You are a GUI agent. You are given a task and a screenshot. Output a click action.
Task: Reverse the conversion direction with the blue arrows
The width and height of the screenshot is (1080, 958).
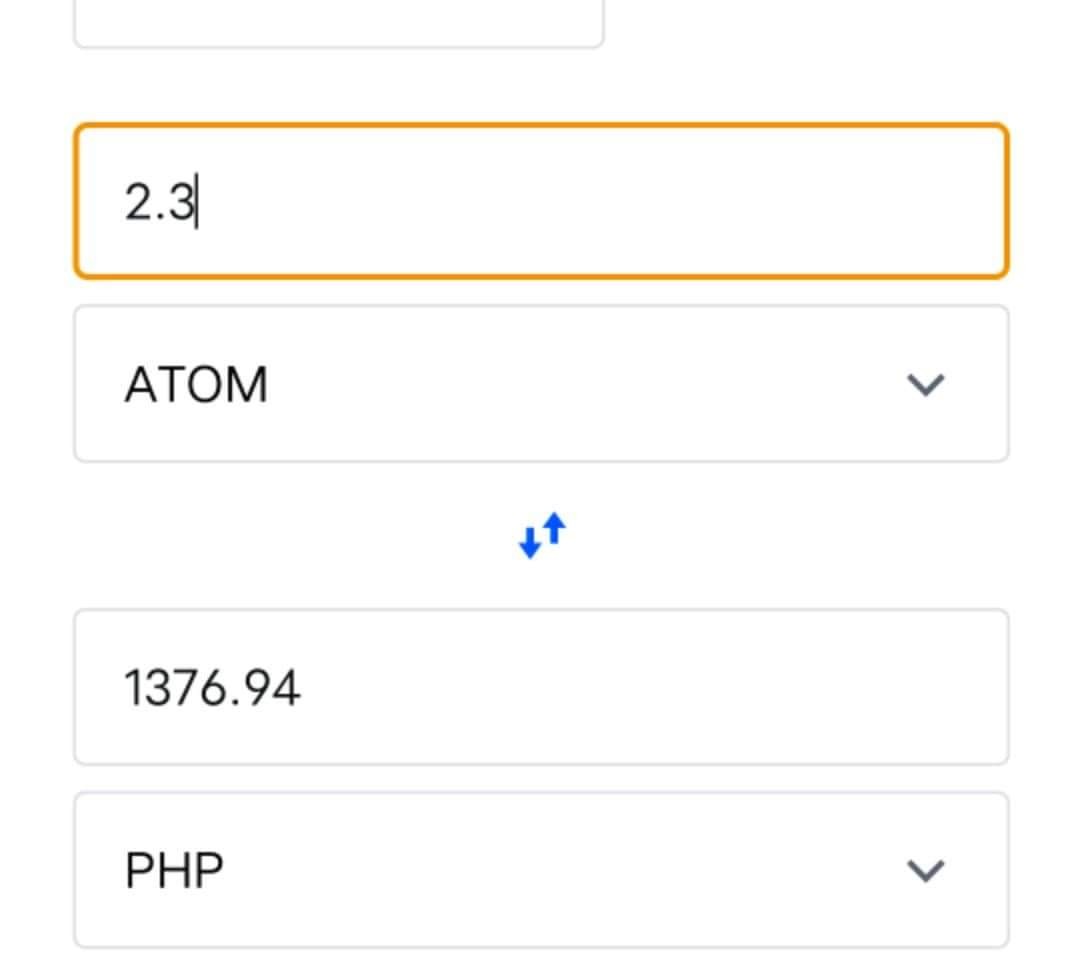pyautogui.click(x=542, y=535)
